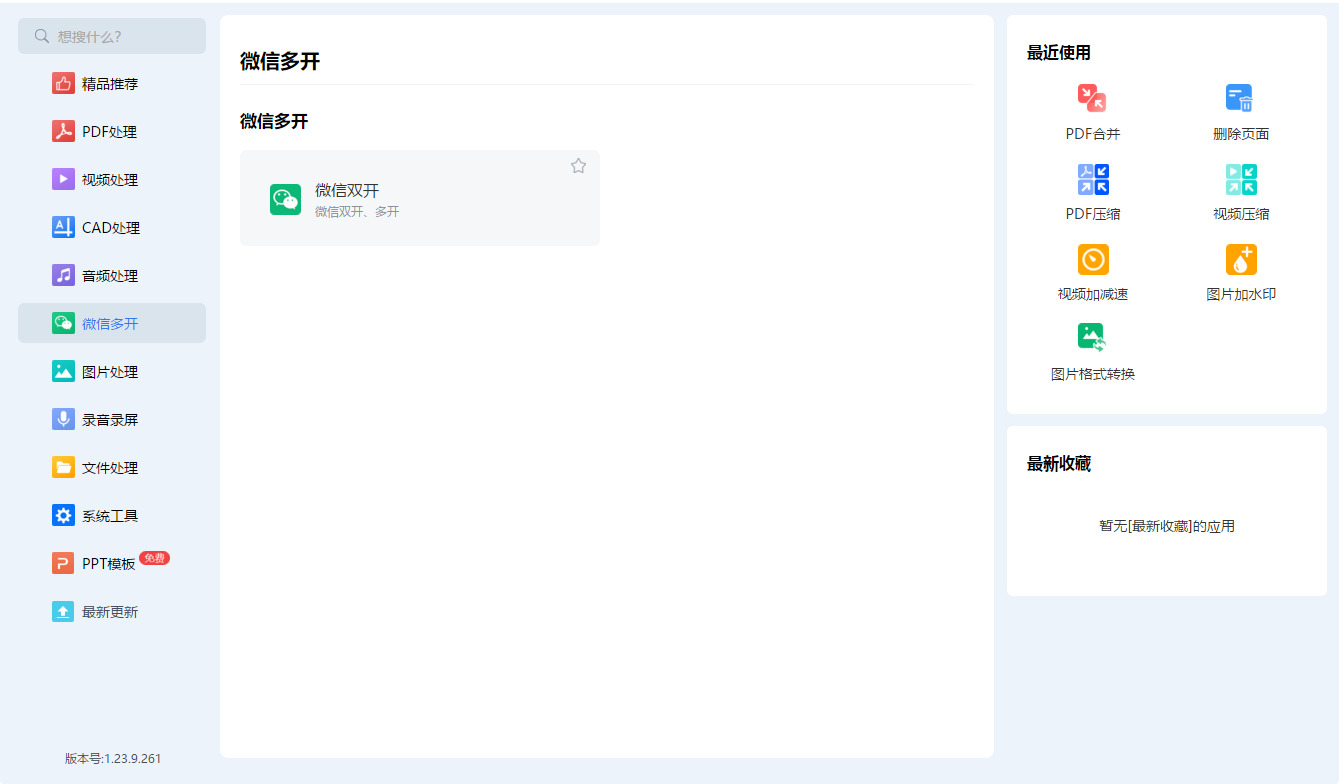Click the 最新收藏 heading

[x=1059, y=464]
